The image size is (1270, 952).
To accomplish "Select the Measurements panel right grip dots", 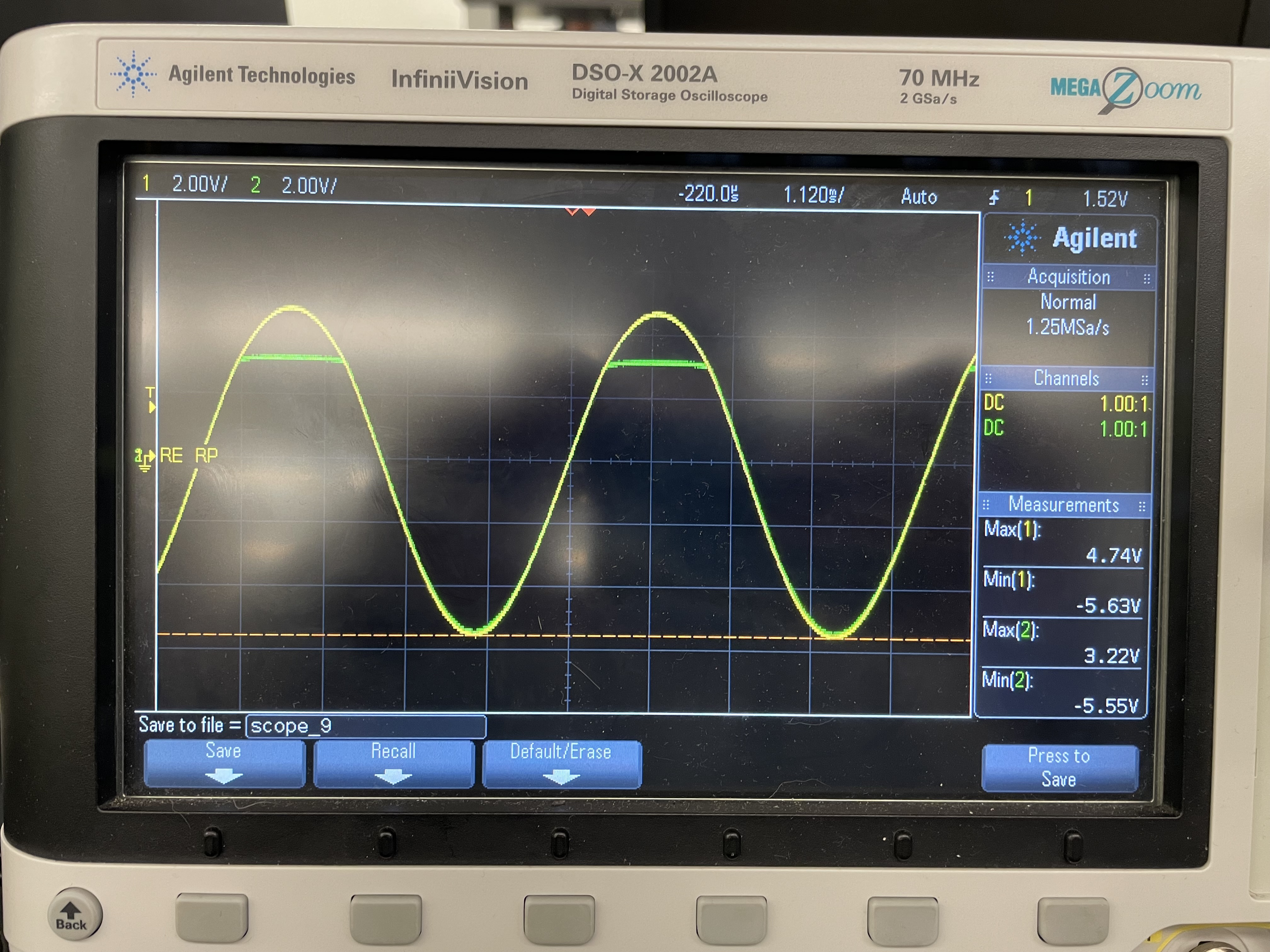I will pos(1141,506).
